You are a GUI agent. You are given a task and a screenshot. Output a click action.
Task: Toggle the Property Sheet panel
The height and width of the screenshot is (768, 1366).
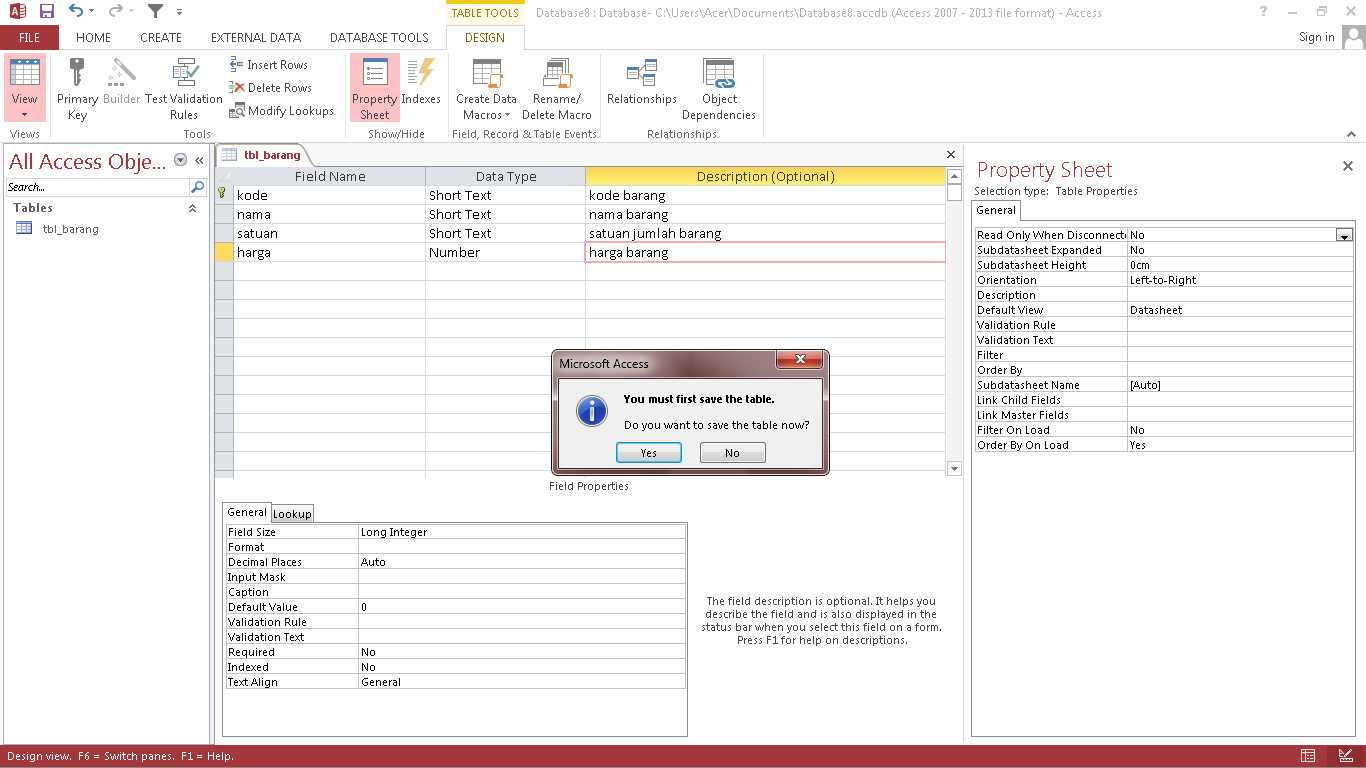(374, 88)
